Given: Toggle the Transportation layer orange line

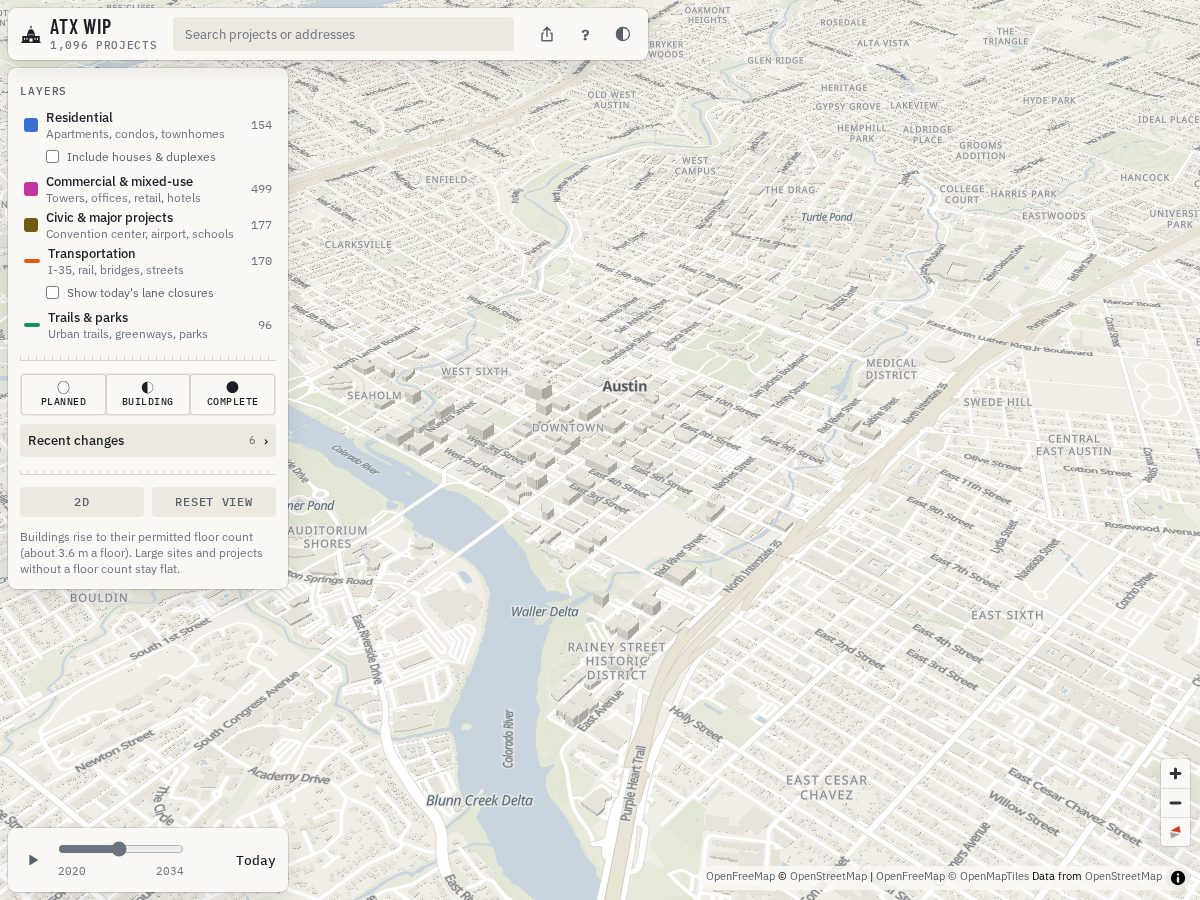Looking at the screenshot, I should click(x=32, y=261).
